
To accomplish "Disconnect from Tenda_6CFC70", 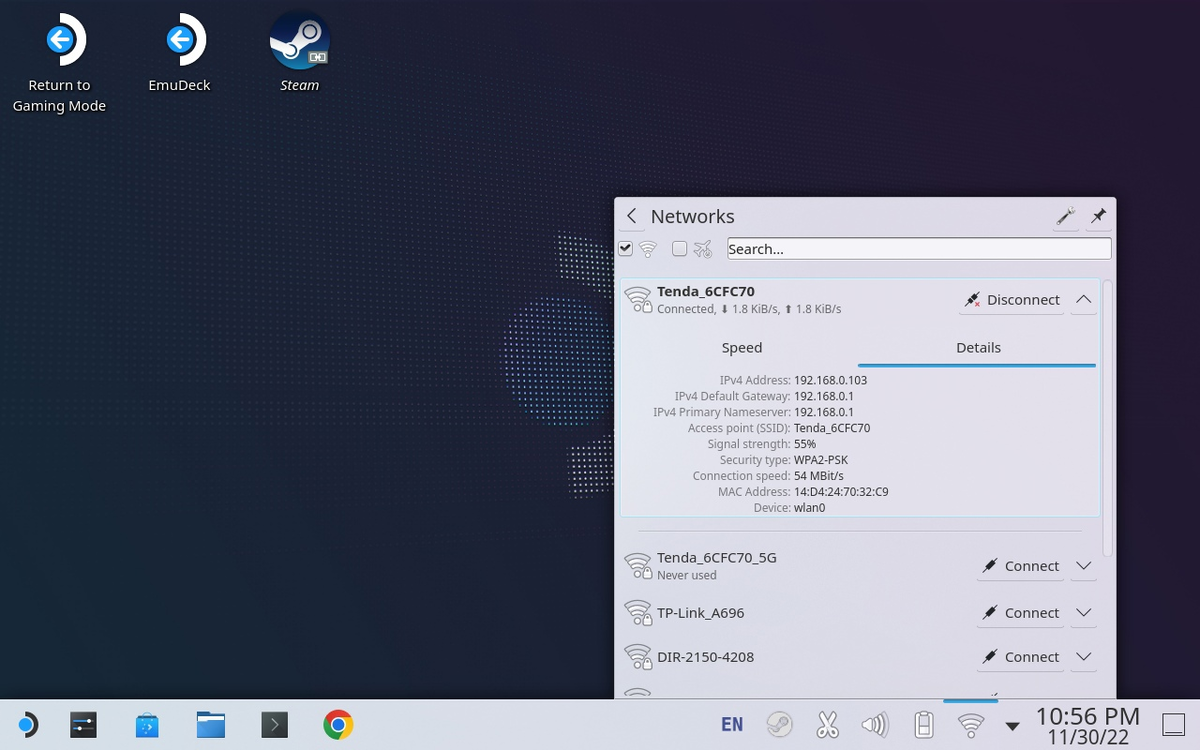I will tap(1011, 300).
